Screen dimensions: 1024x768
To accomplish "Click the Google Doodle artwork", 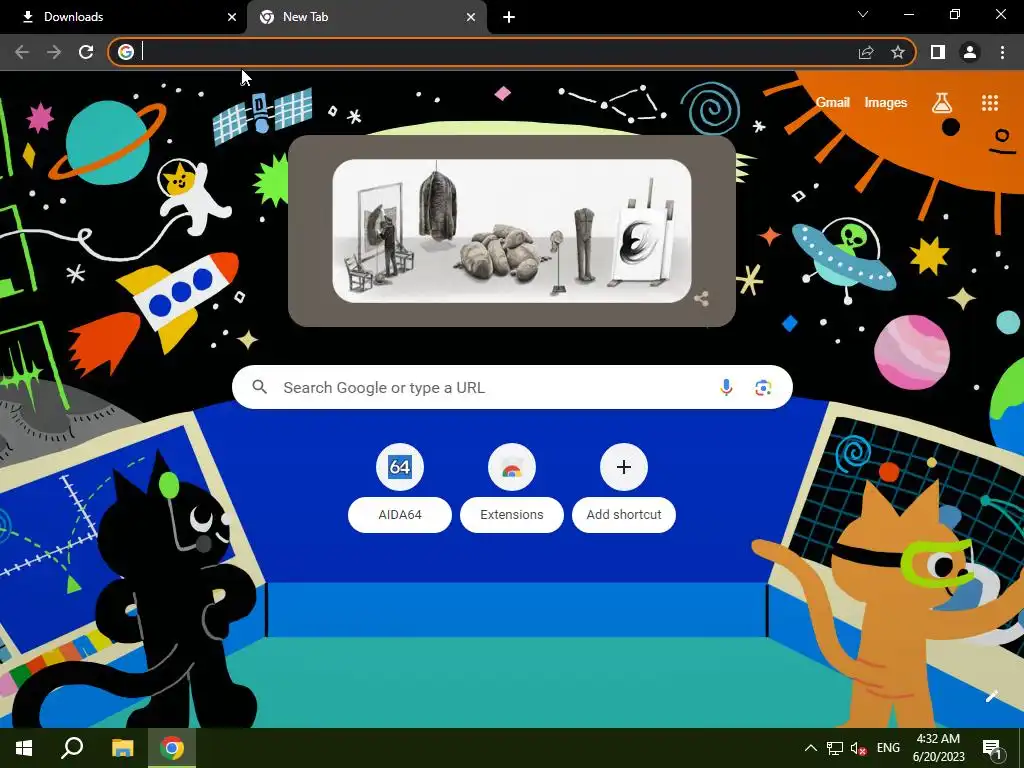I will coord(512,231).
